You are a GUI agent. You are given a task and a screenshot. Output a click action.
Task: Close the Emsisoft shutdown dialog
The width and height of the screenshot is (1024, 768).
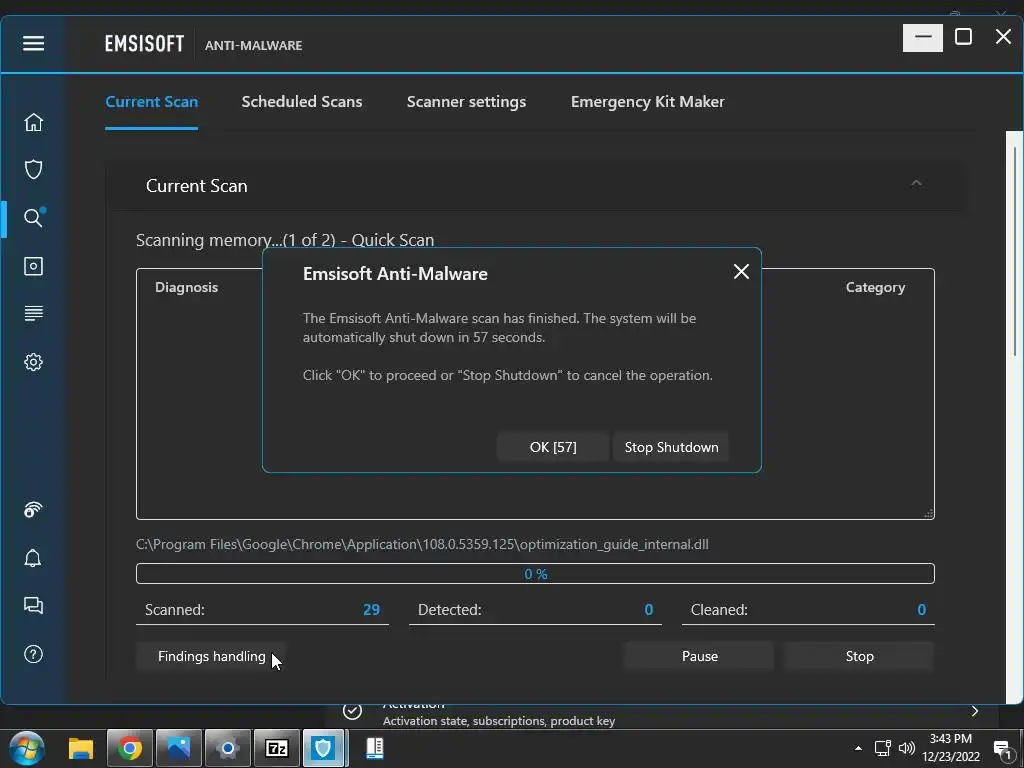[741, 272]
